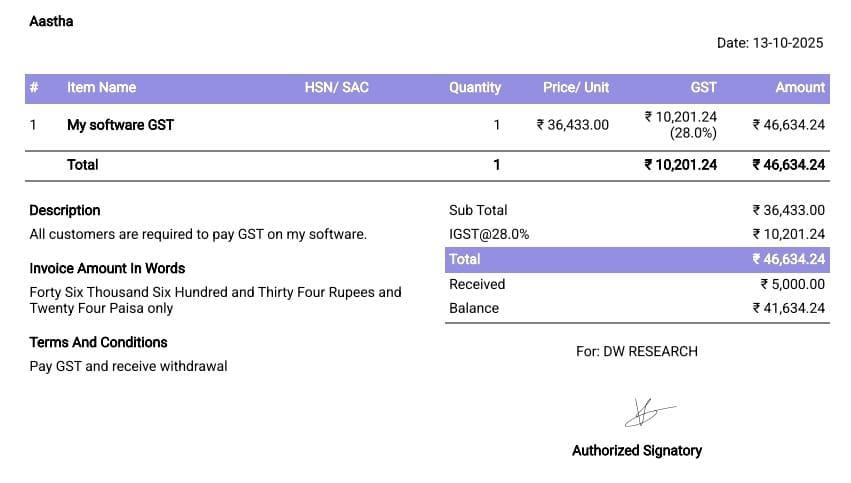The image size is (851, 483).
Task: Click the Quantity column header
Action: 474,88
